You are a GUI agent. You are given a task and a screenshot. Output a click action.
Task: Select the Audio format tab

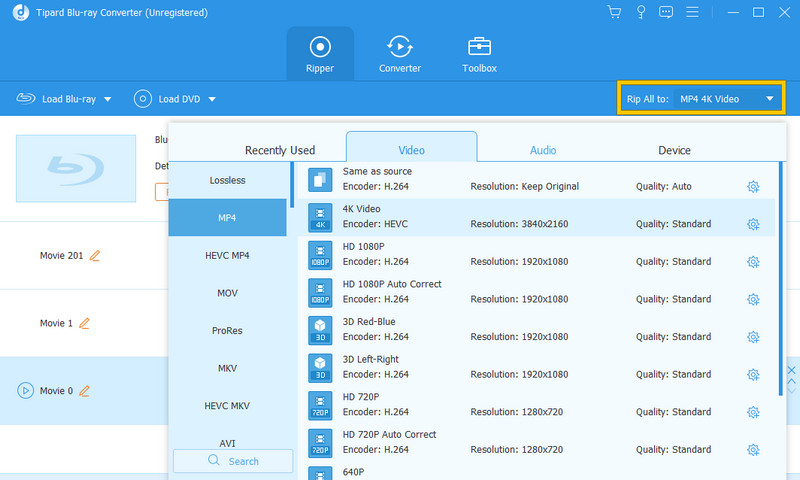click(543, 150)
